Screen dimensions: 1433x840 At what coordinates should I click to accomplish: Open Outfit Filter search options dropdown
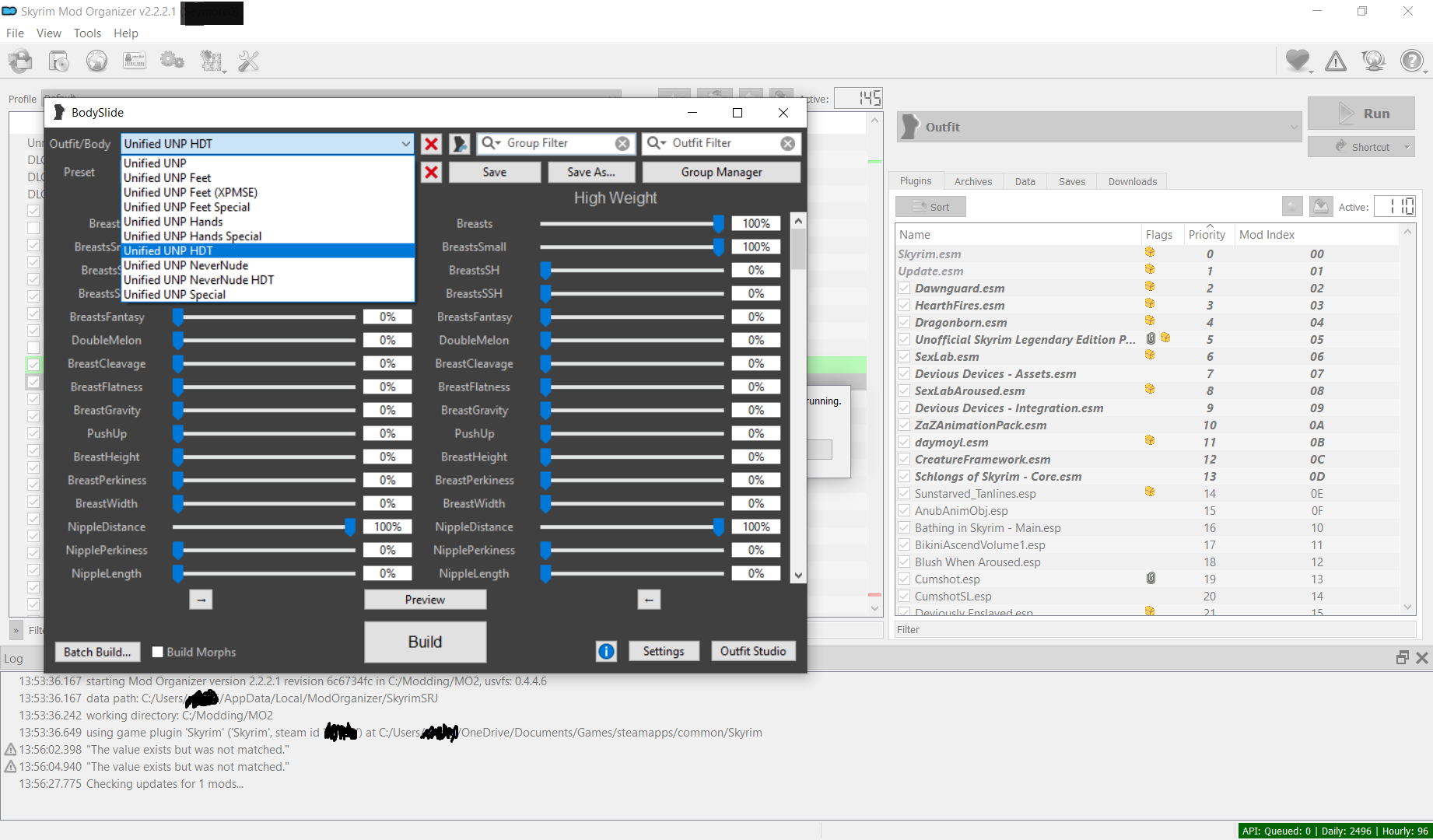click(x=657, y=143)
